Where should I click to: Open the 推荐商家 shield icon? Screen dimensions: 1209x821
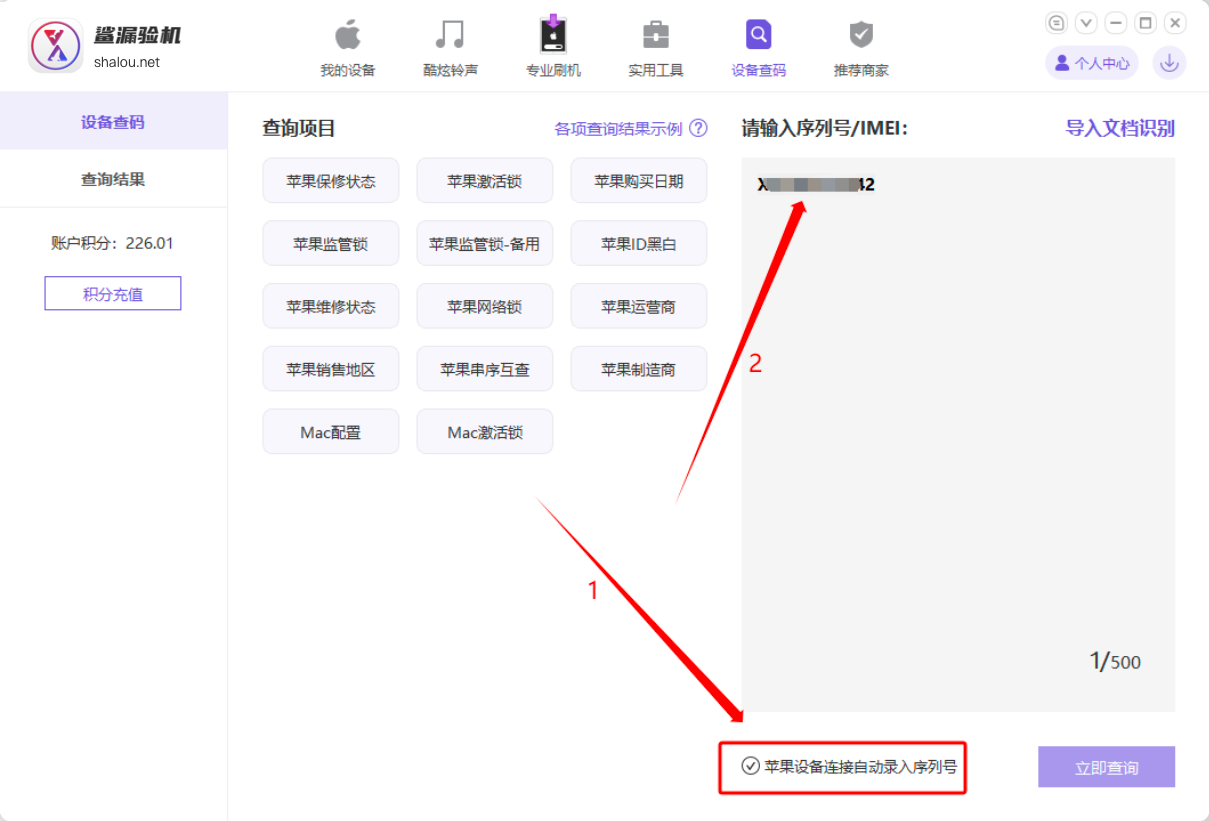[x=860, y=45]
